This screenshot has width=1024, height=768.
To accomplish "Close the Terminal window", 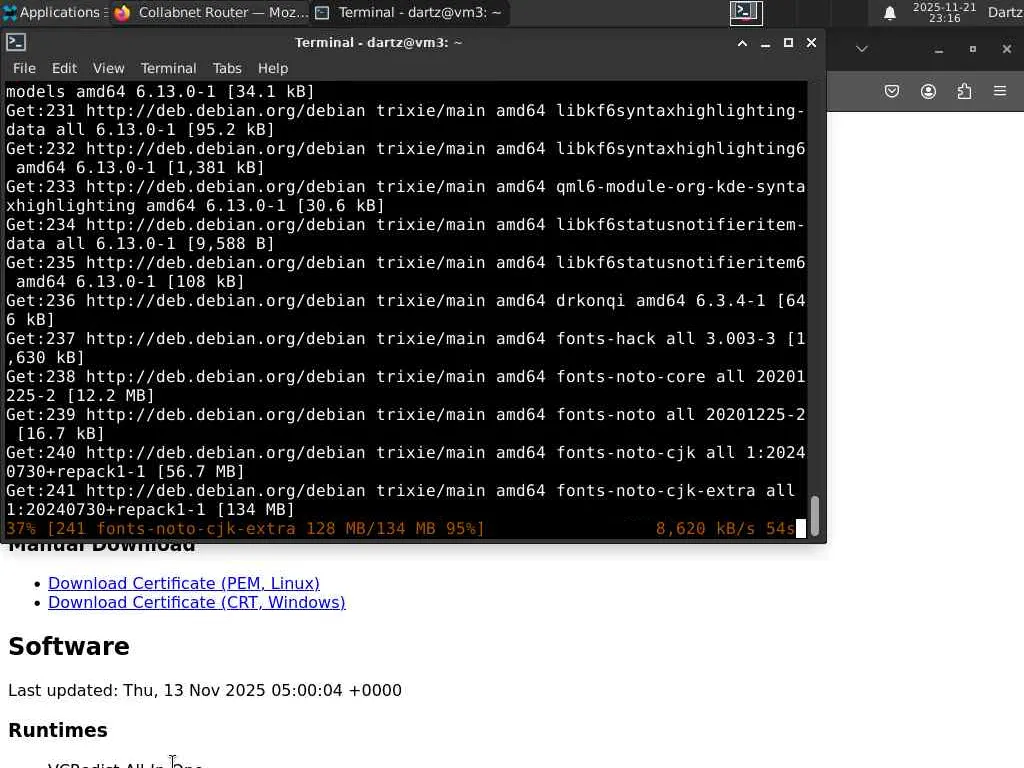I will tap(811, 43).
